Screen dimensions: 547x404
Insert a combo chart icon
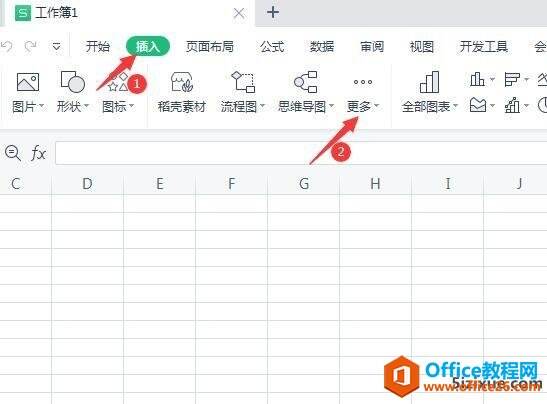[x=512, y=105]
